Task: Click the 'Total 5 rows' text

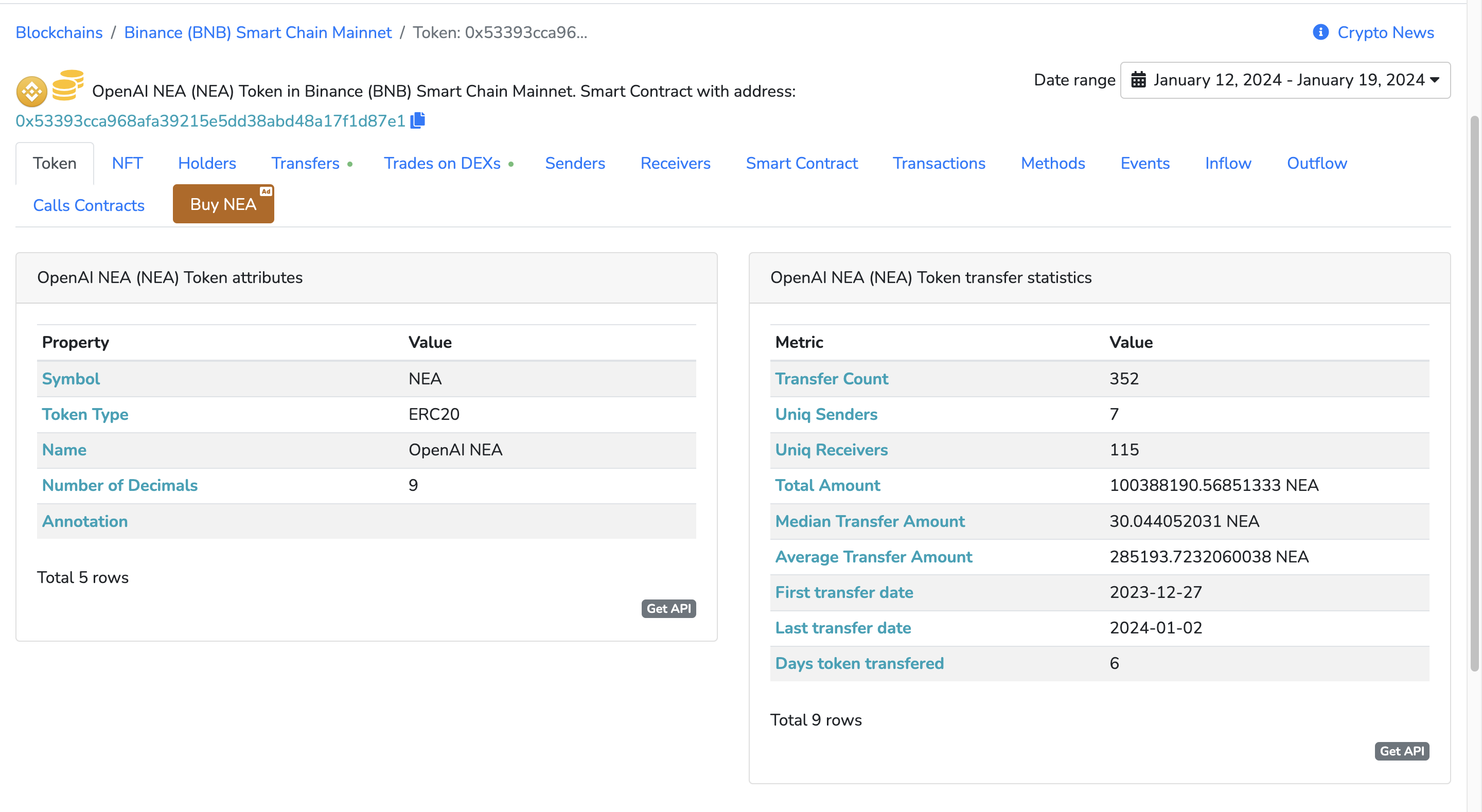Action: pyautogui.click(x=83, y=578)
